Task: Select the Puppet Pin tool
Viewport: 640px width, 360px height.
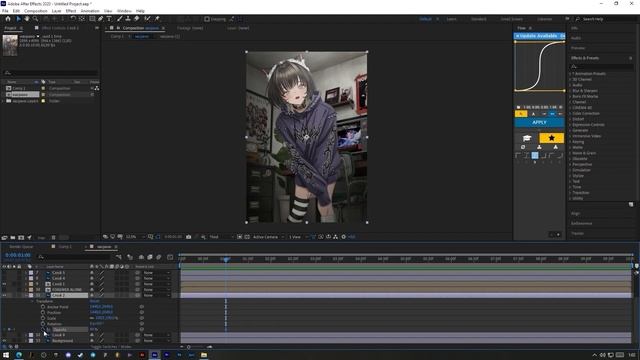Action: coord(157,19)
